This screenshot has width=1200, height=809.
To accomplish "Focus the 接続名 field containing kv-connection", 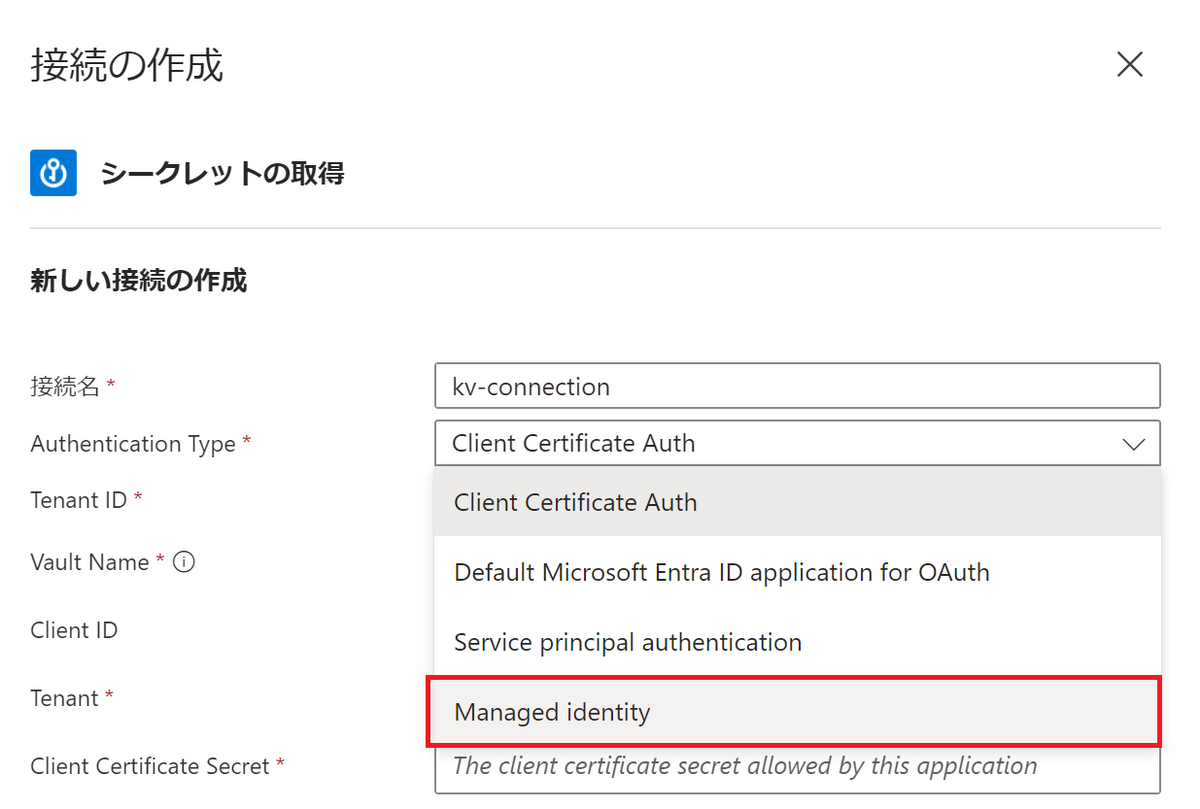I will coord(797,386).
